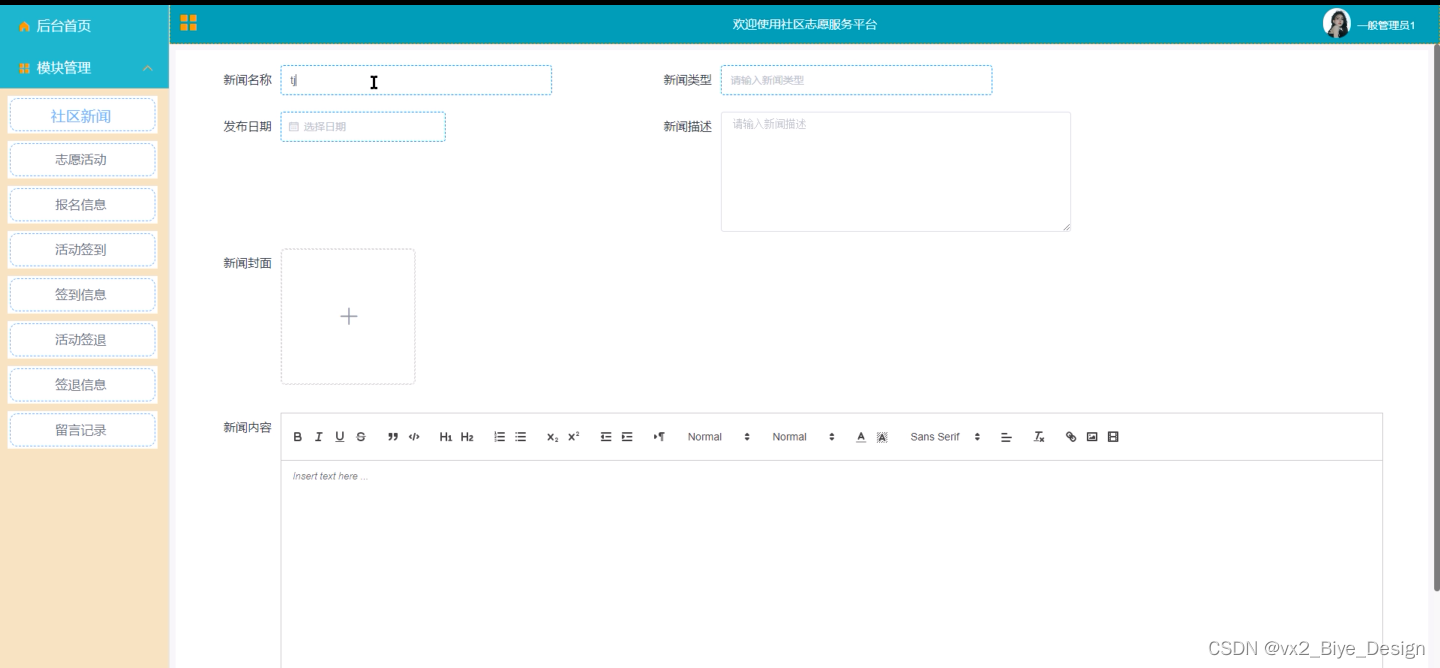Open the second Normal header dropdown

click(x=803, y=437)
